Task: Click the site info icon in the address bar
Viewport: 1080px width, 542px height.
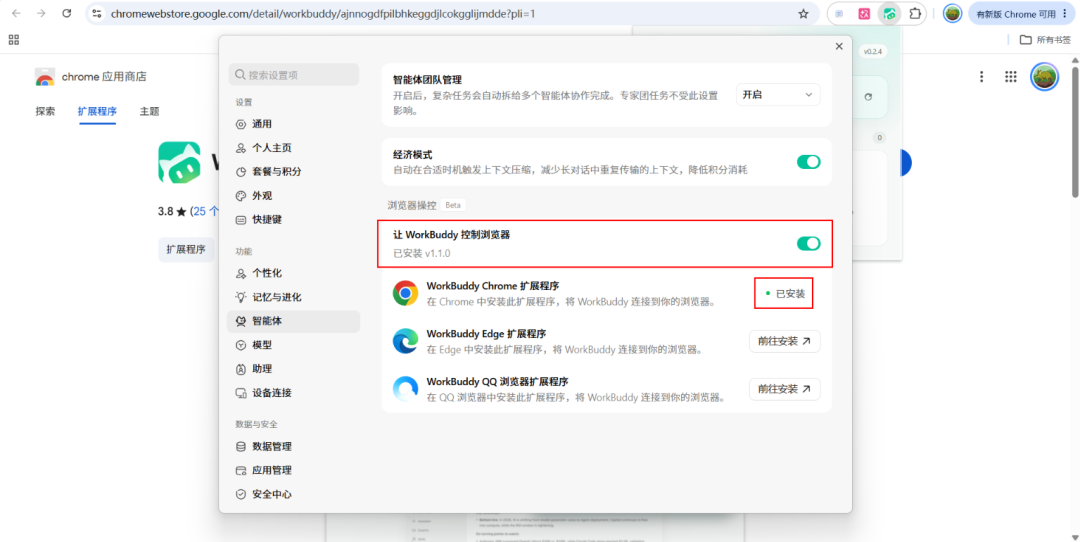Action: pos(97,14)
